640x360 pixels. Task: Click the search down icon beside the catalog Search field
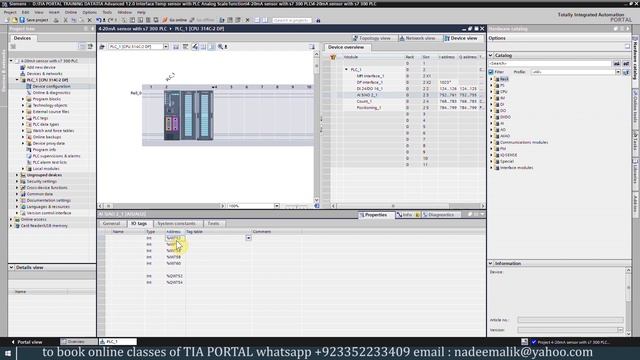tap(617, 64)
